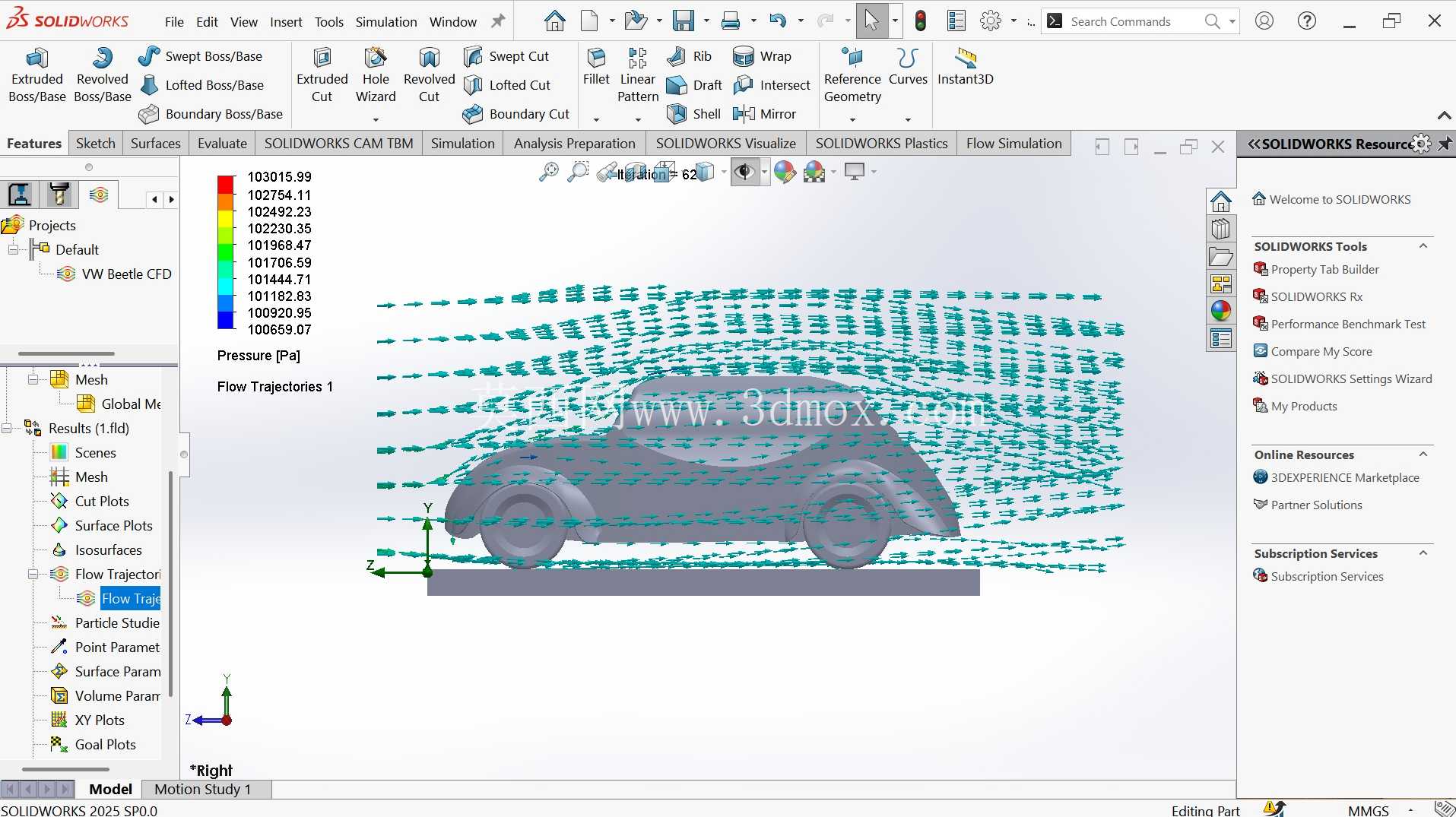Collapse the Default project tree node

[13, 249]
